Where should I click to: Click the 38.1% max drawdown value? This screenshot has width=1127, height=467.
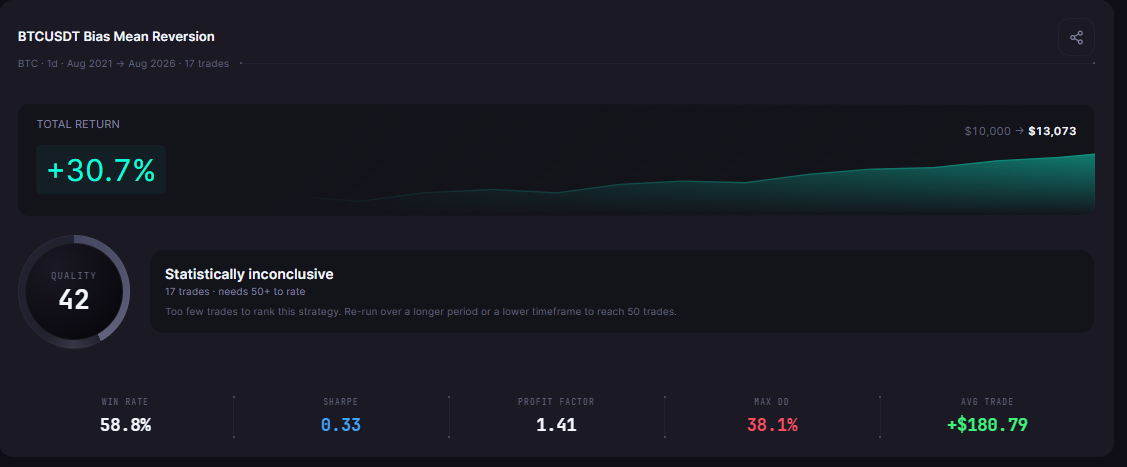[x=772, y=425]
